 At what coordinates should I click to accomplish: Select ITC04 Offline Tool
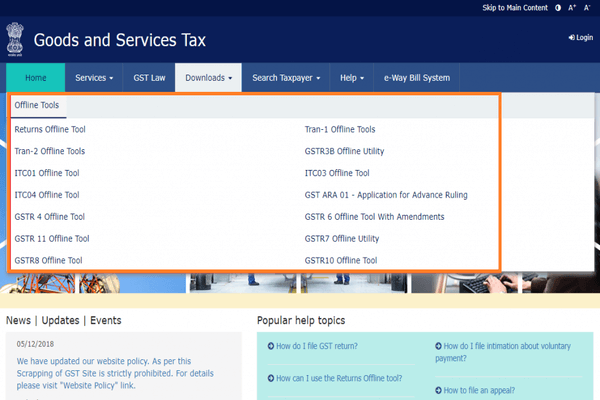tap(47, 195)
